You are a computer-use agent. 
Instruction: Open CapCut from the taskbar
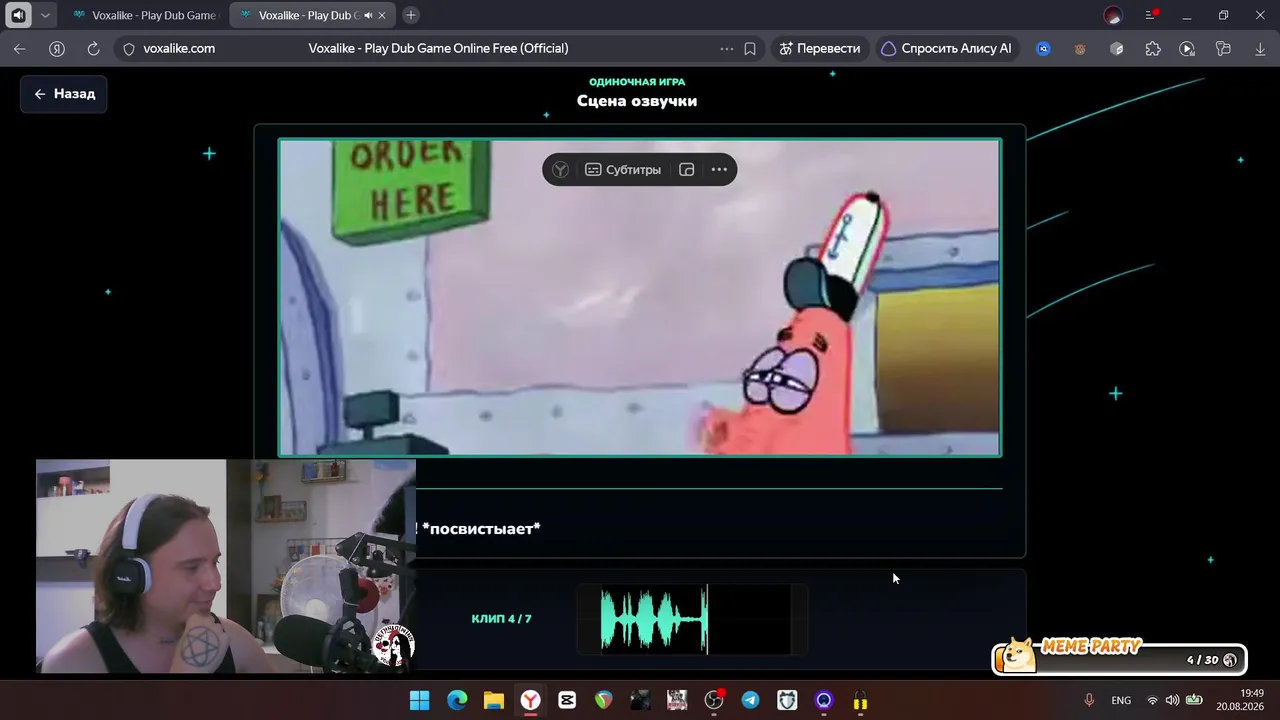point(567,700)
